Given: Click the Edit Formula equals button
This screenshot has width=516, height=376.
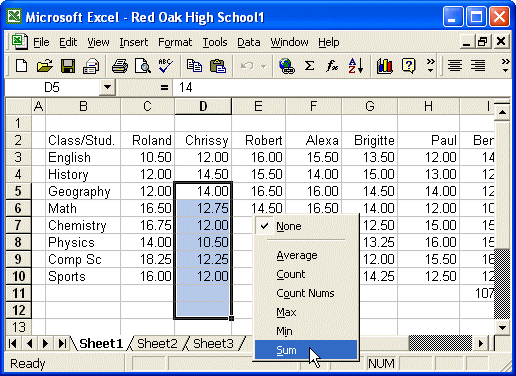Looking at the screenshot, I should click(164, 88).
